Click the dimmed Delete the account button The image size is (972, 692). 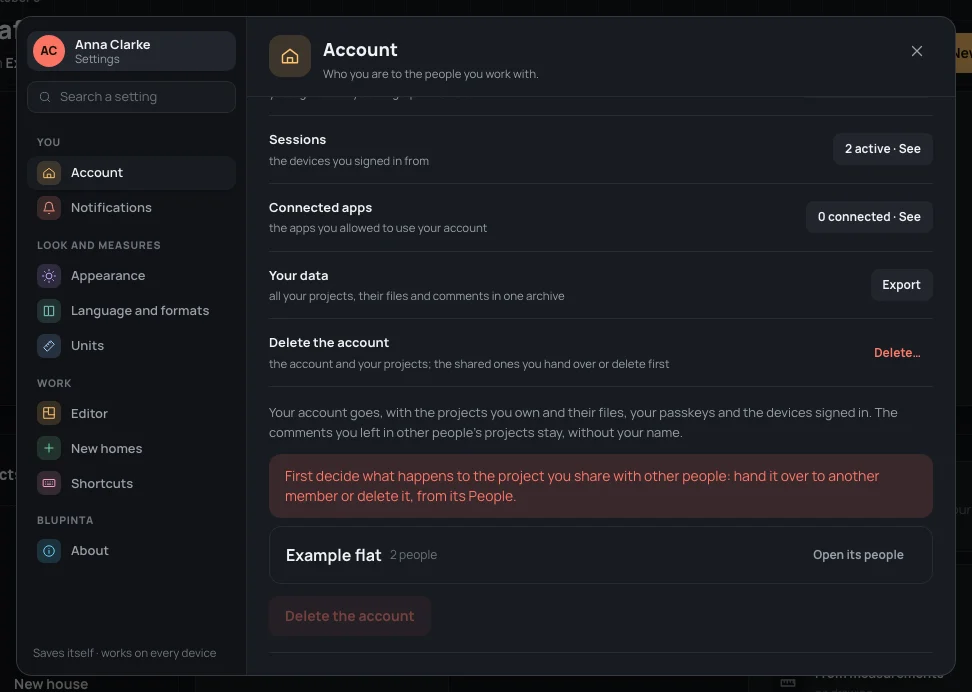(350, 616)
